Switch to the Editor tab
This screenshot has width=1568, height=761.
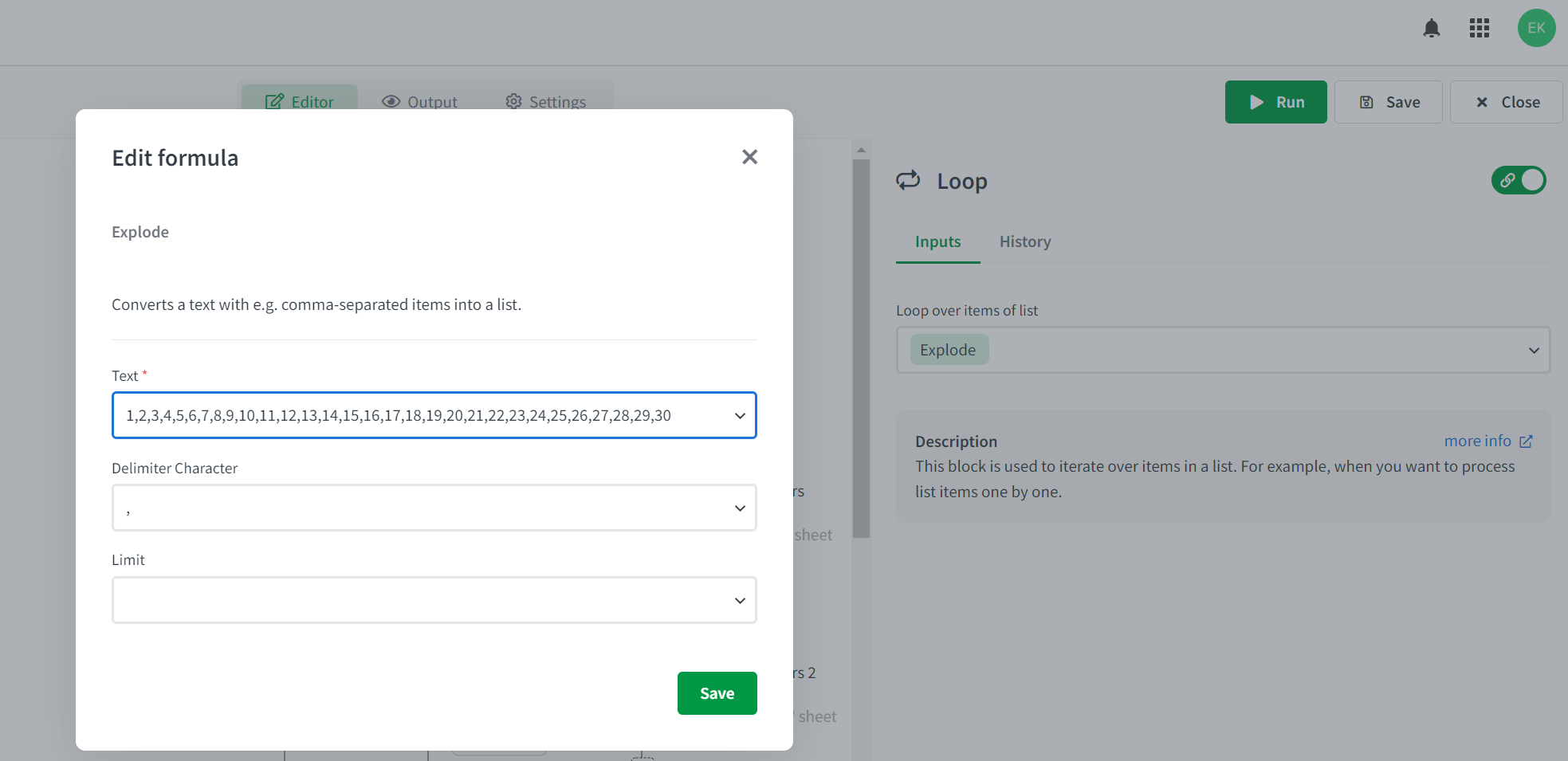(300, 100)
